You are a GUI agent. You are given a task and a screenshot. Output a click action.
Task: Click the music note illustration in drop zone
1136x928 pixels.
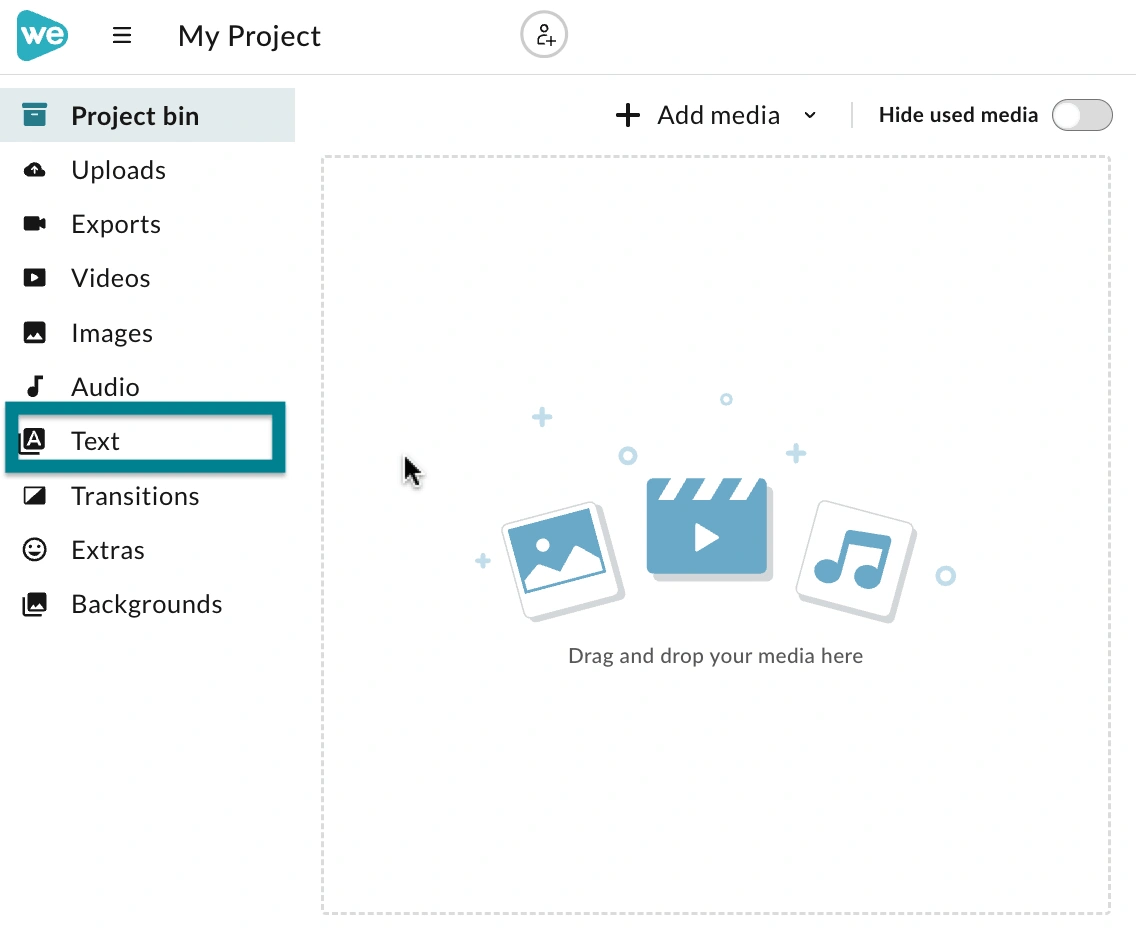pos(856,560)
